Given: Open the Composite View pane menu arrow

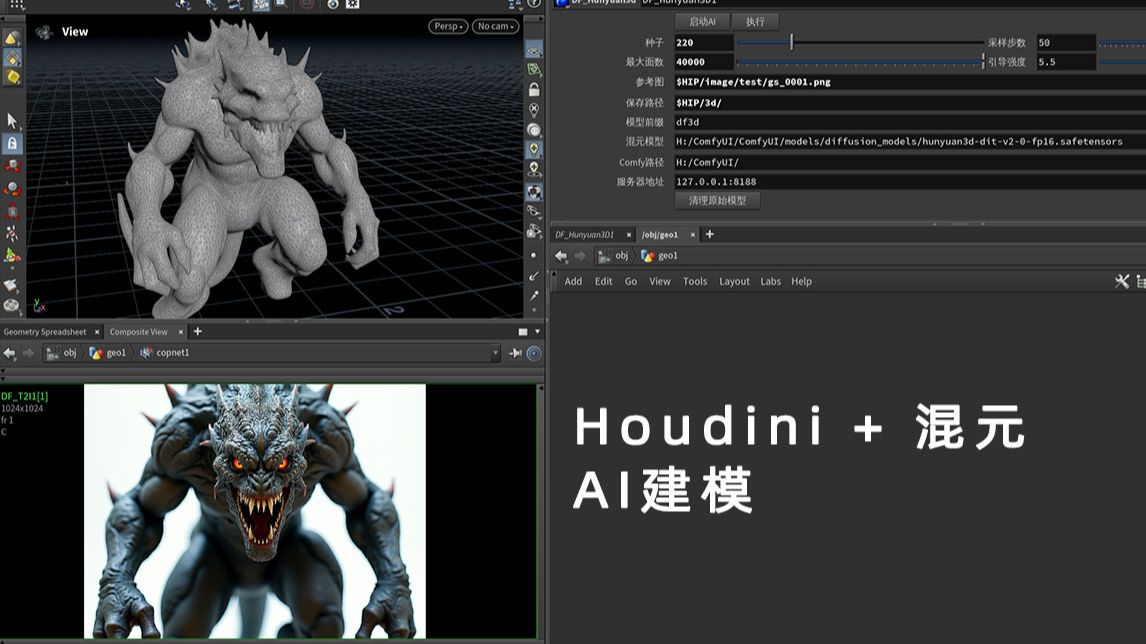Looking at the screenshot, I should [538, 332].
